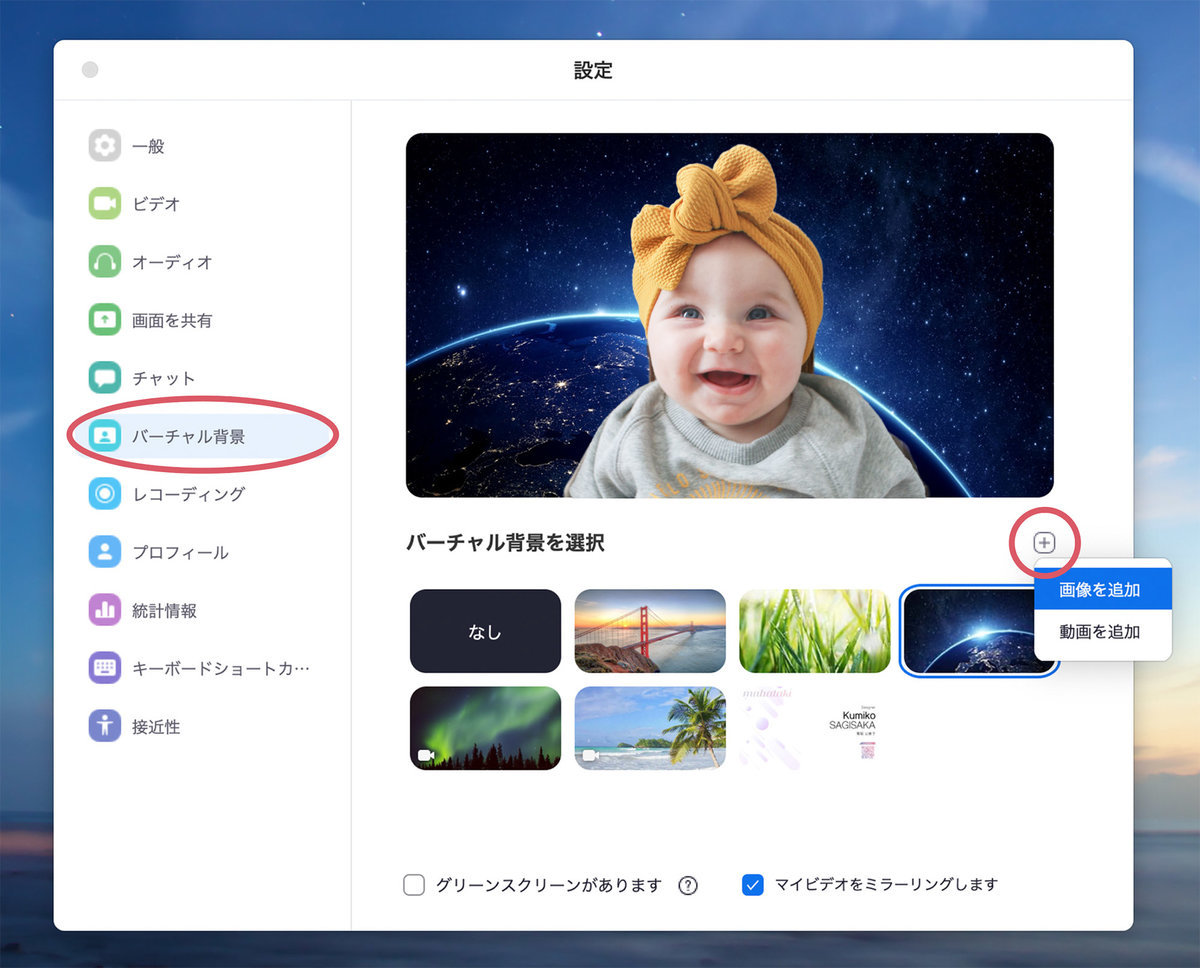Image resolution: width=1200 pixels, height=968 pixels.
Task: Choose 画像を追加 from popup menu
Action: coord(1102,589)
